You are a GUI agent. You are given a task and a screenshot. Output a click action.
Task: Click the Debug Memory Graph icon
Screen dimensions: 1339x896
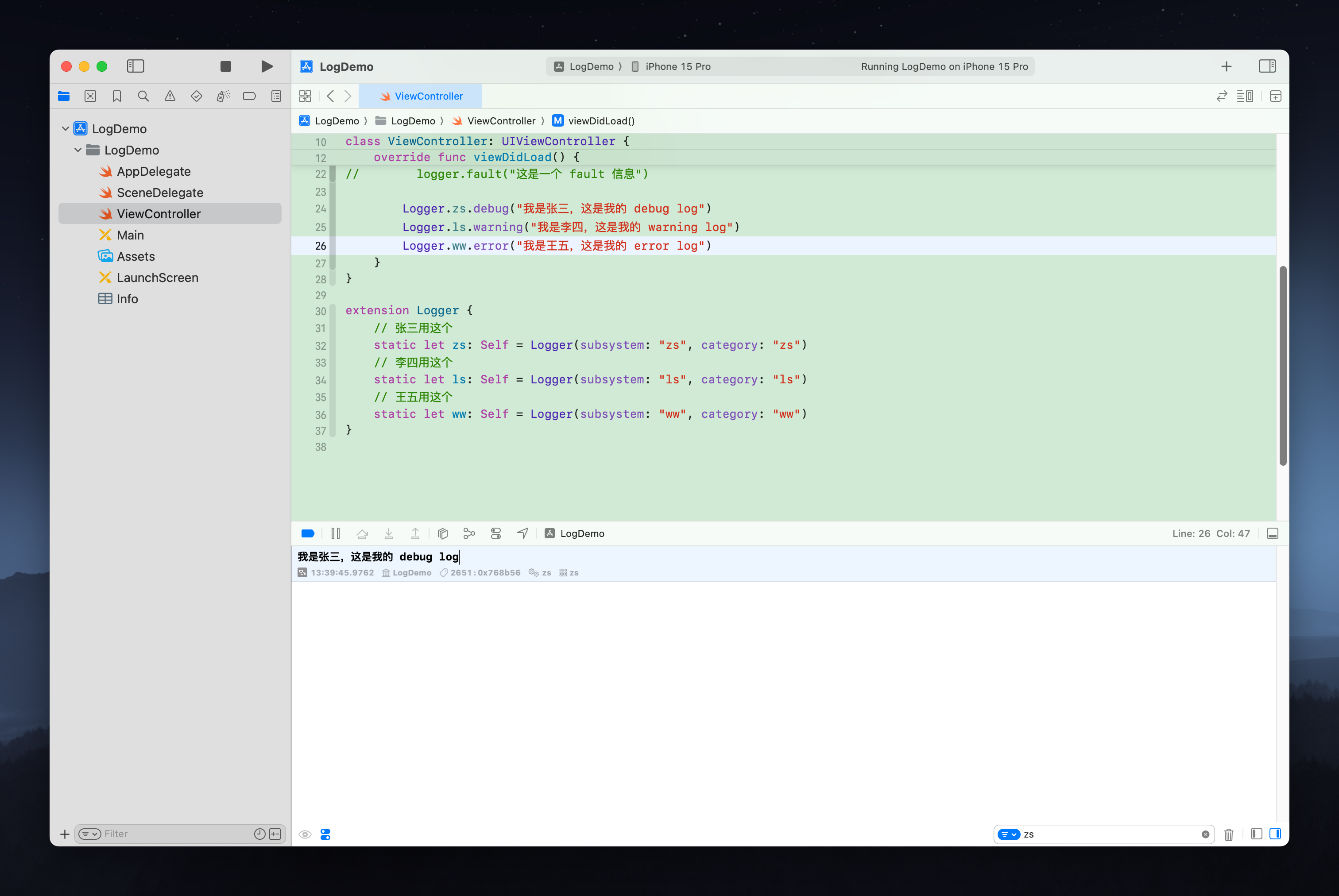pyautogui.click(x=469, y=533)
